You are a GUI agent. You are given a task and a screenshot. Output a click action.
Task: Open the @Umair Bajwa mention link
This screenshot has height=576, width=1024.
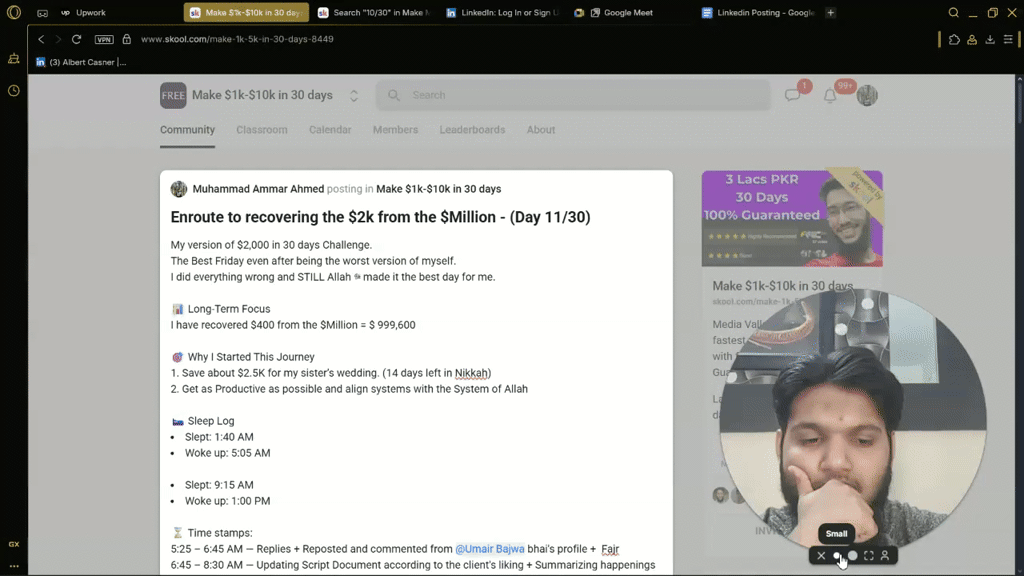point(490,549)
